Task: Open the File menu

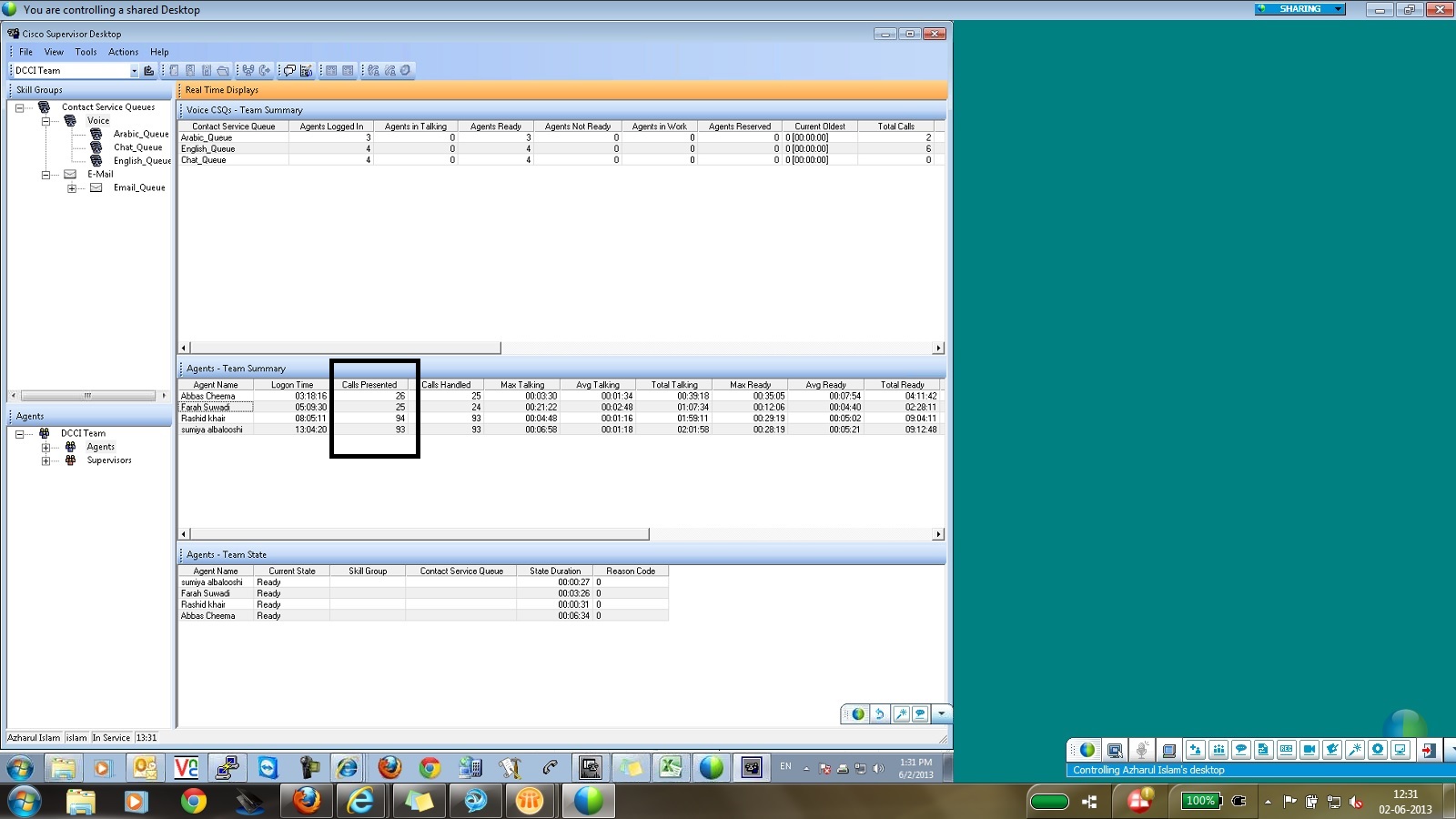Action: [x=25, y=52]
